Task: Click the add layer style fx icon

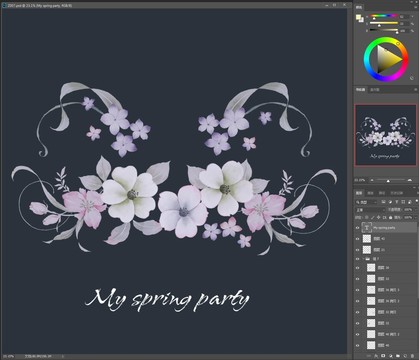Action: [376, 356]
